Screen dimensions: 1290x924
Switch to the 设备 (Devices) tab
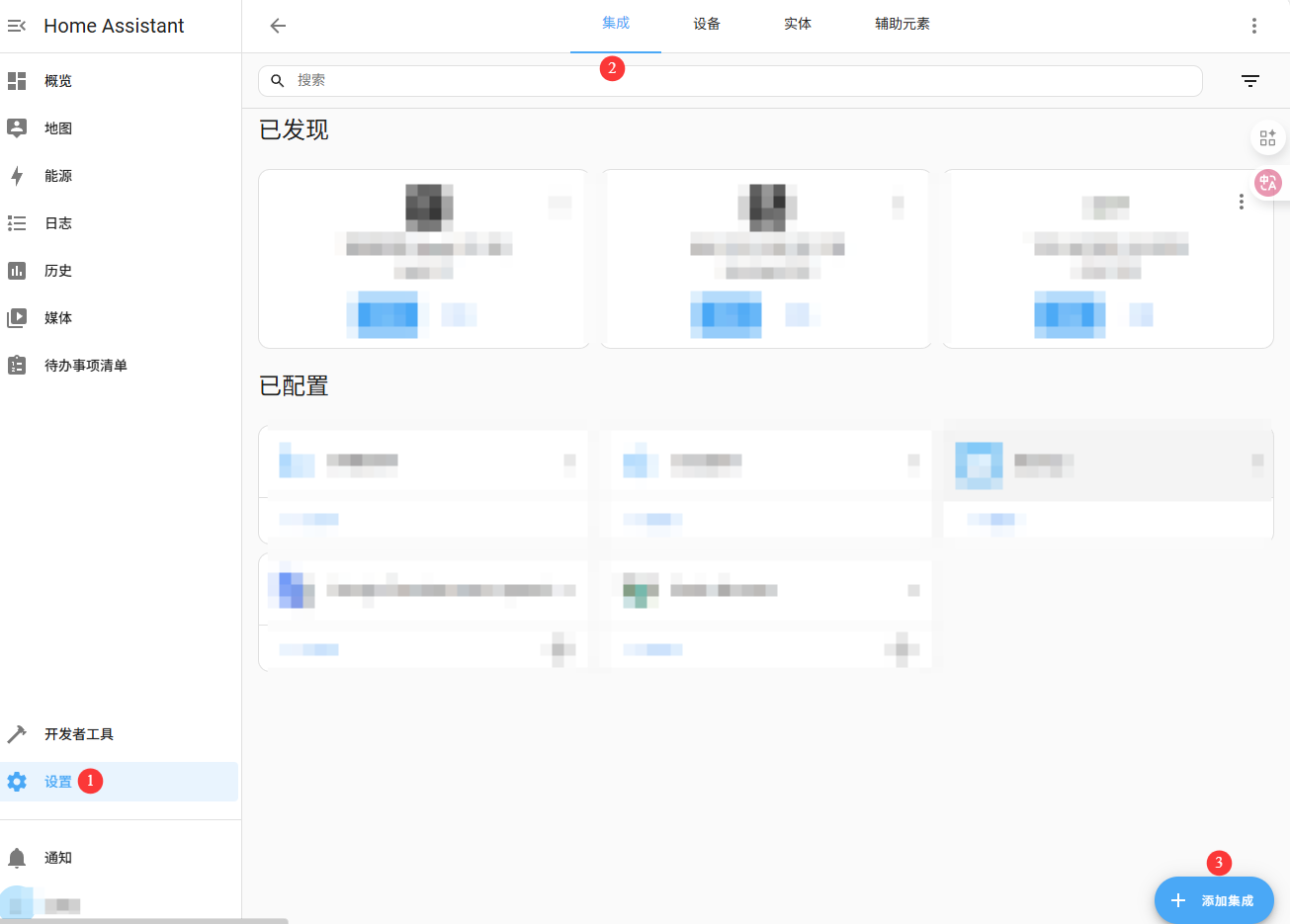707,22
